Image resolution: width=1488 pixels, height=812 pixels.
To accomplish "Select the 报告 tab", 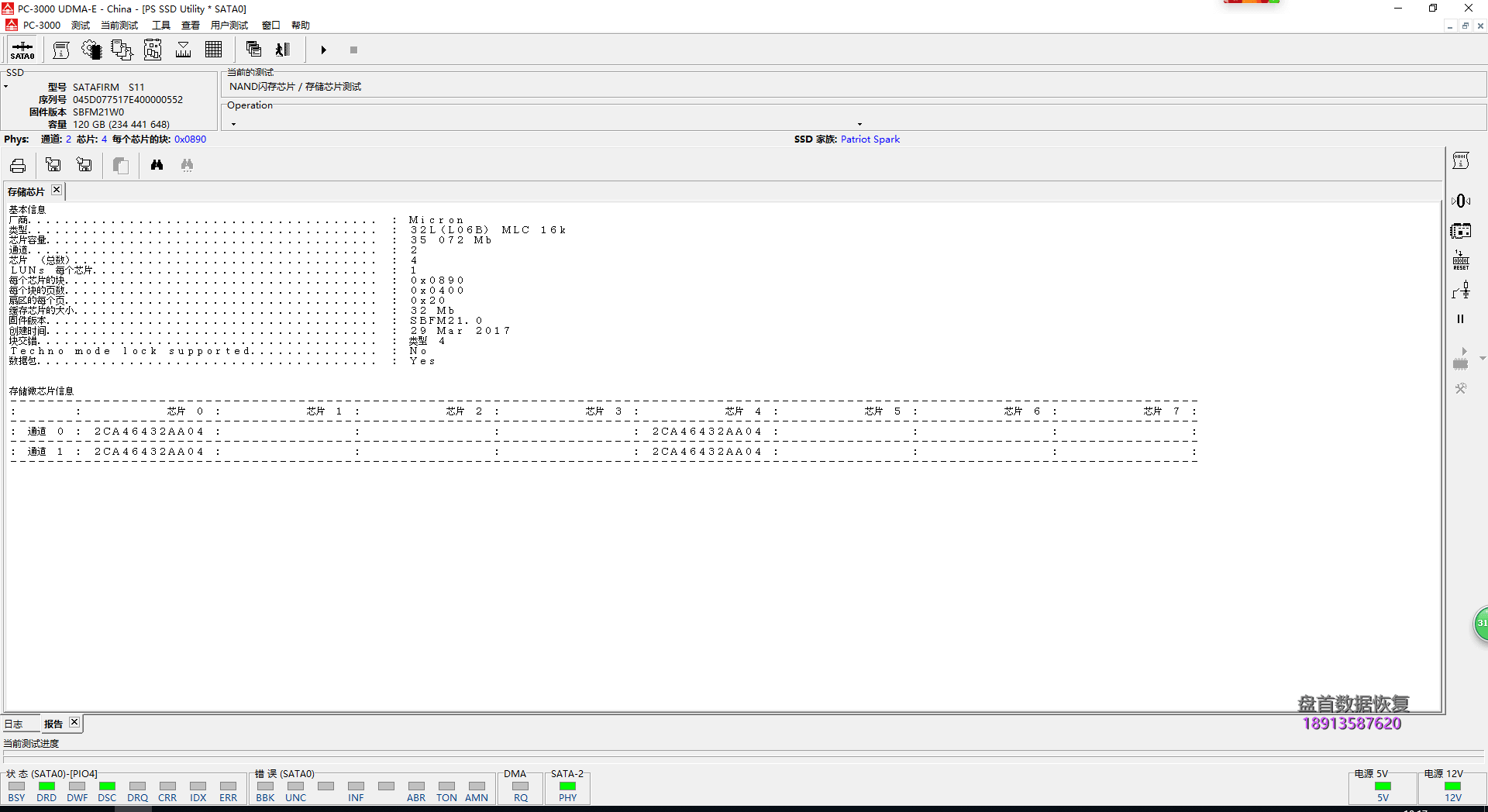I will (53, 724).
